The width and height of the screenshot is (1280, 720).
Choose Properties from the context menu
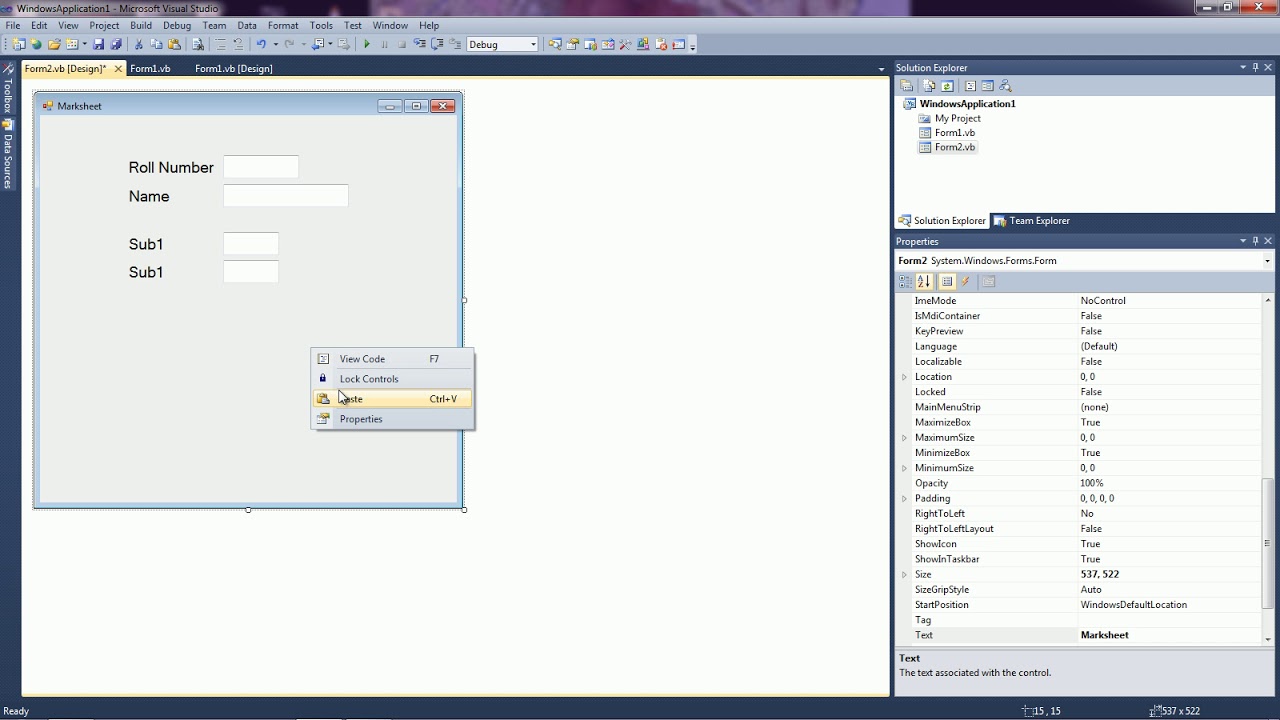pyautogui.click(x=392, y=419)
